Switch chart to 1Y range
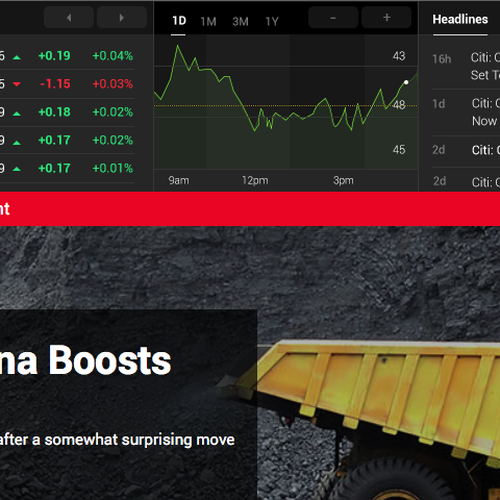The height and width of the screenshot is (500, 500). click(272, 22)
